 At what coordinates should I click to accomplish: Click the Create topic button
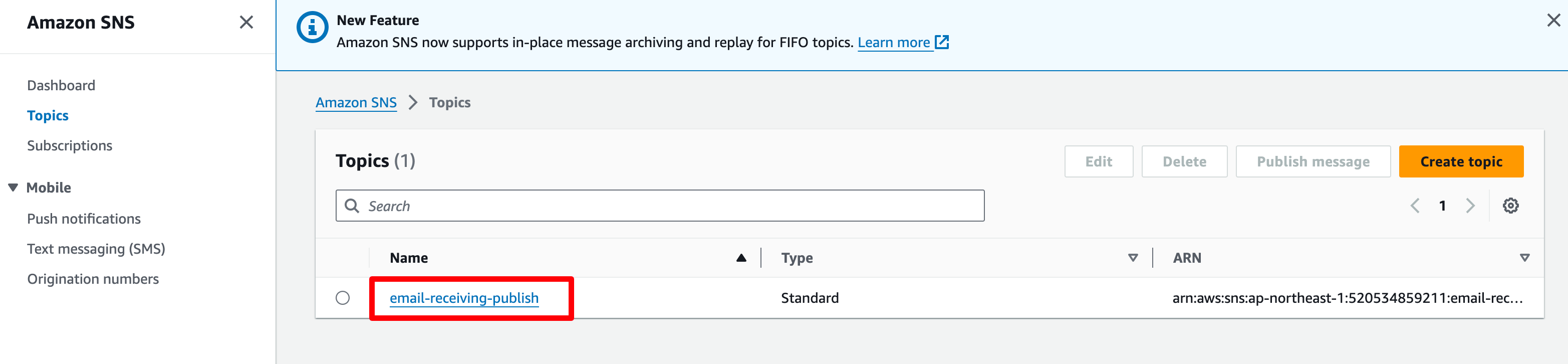click(x=1461, y=161)
